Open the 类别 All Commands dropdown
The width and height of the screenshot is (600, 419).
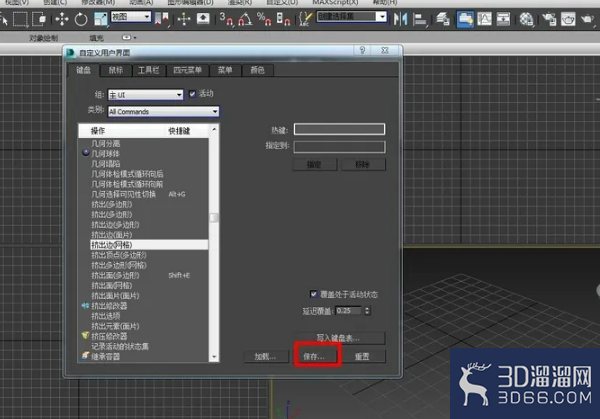163,111
